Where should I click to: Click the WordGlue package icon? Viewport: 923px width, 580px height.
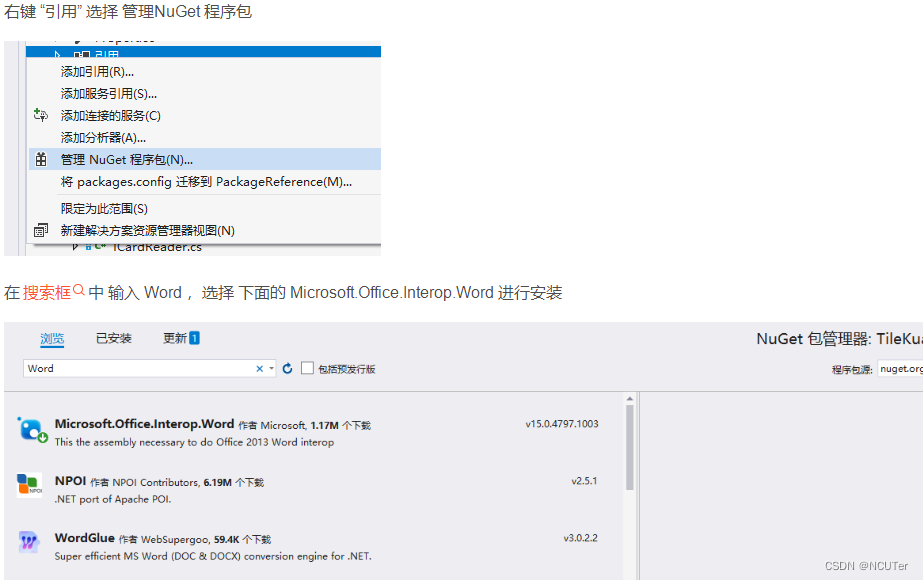(x=28, y=541)
